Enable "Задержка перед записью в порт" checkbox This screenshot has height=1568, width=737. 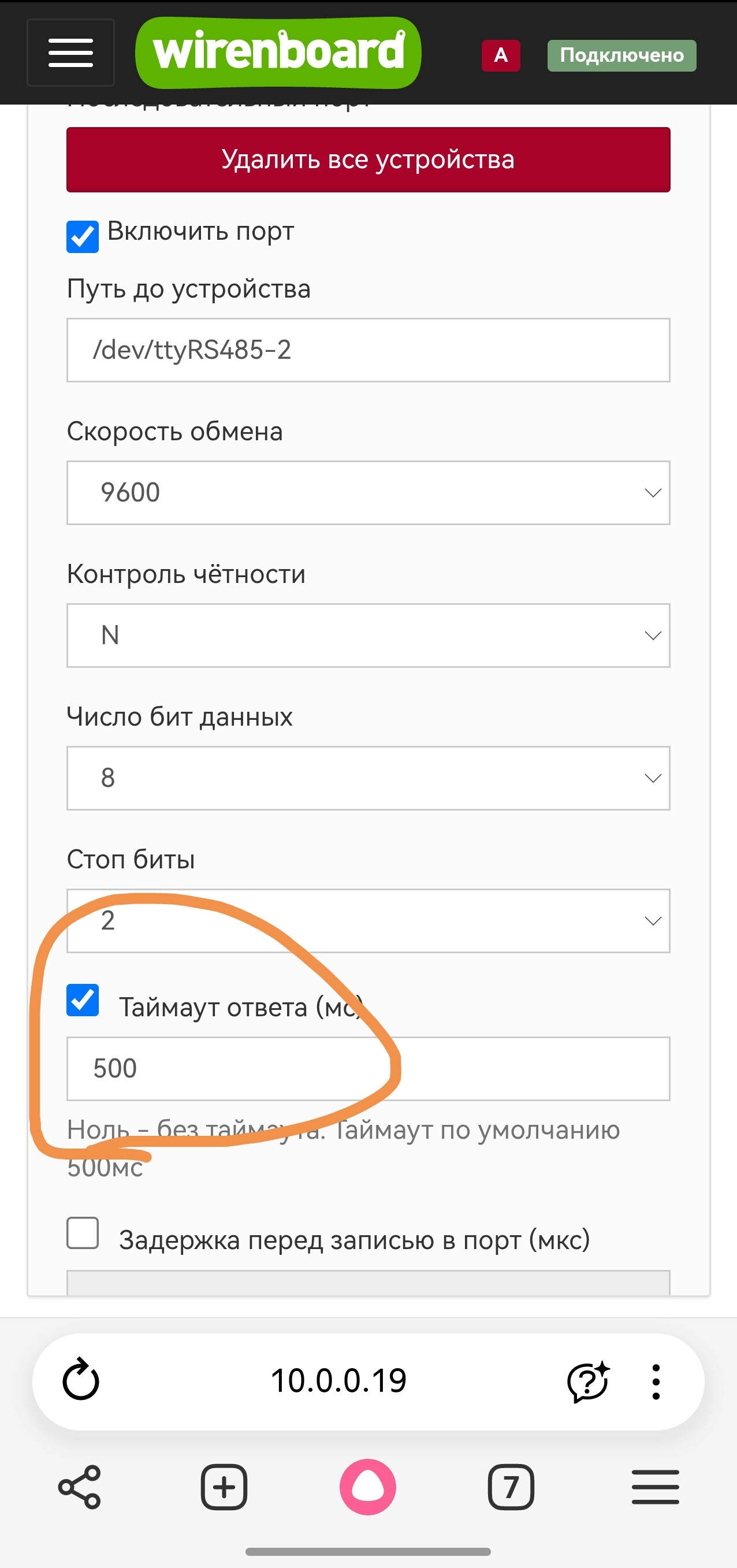pos(83,1232)
